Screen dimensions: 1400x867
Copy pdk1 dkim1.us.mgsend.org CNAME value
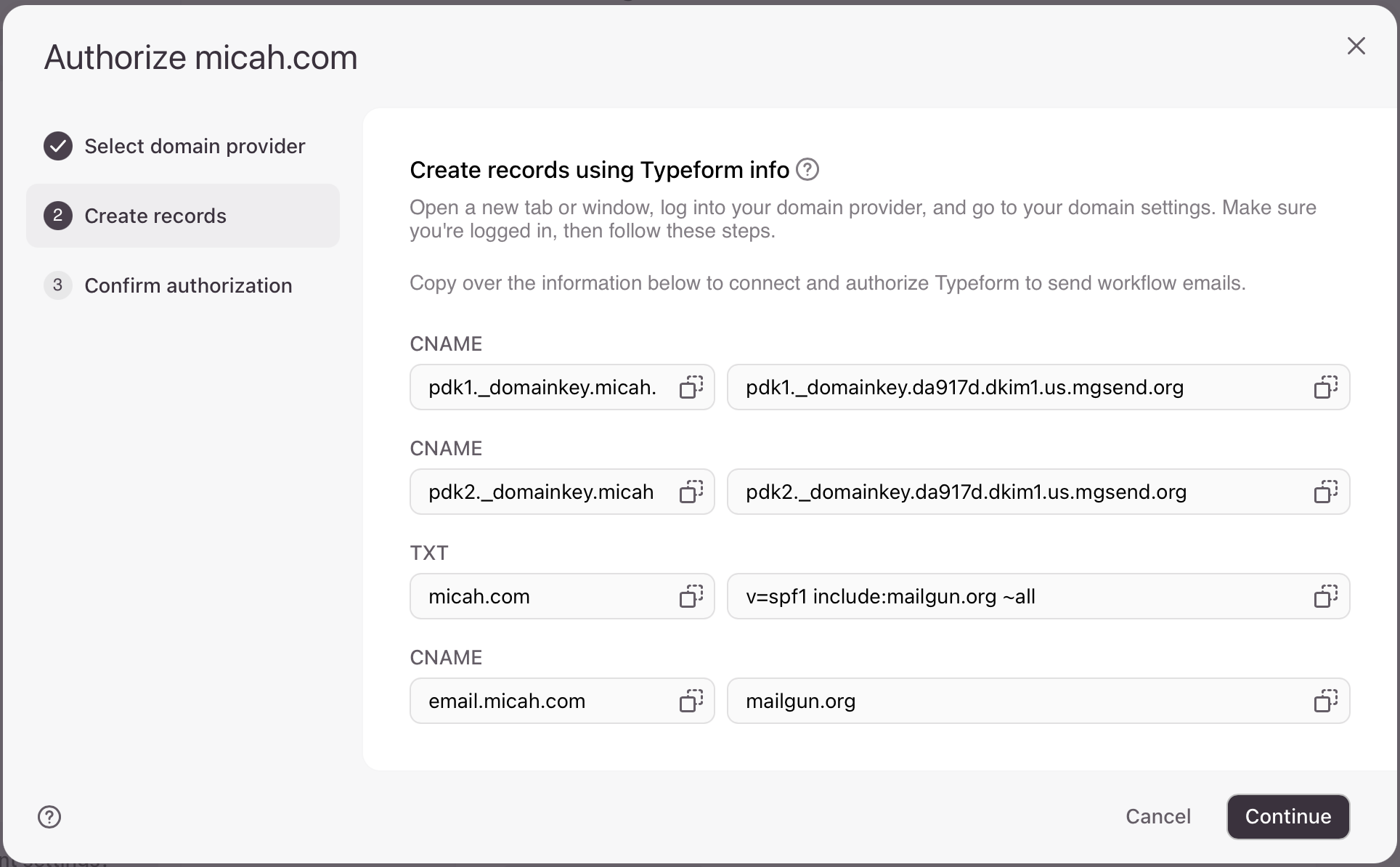tap(1325, 387)
